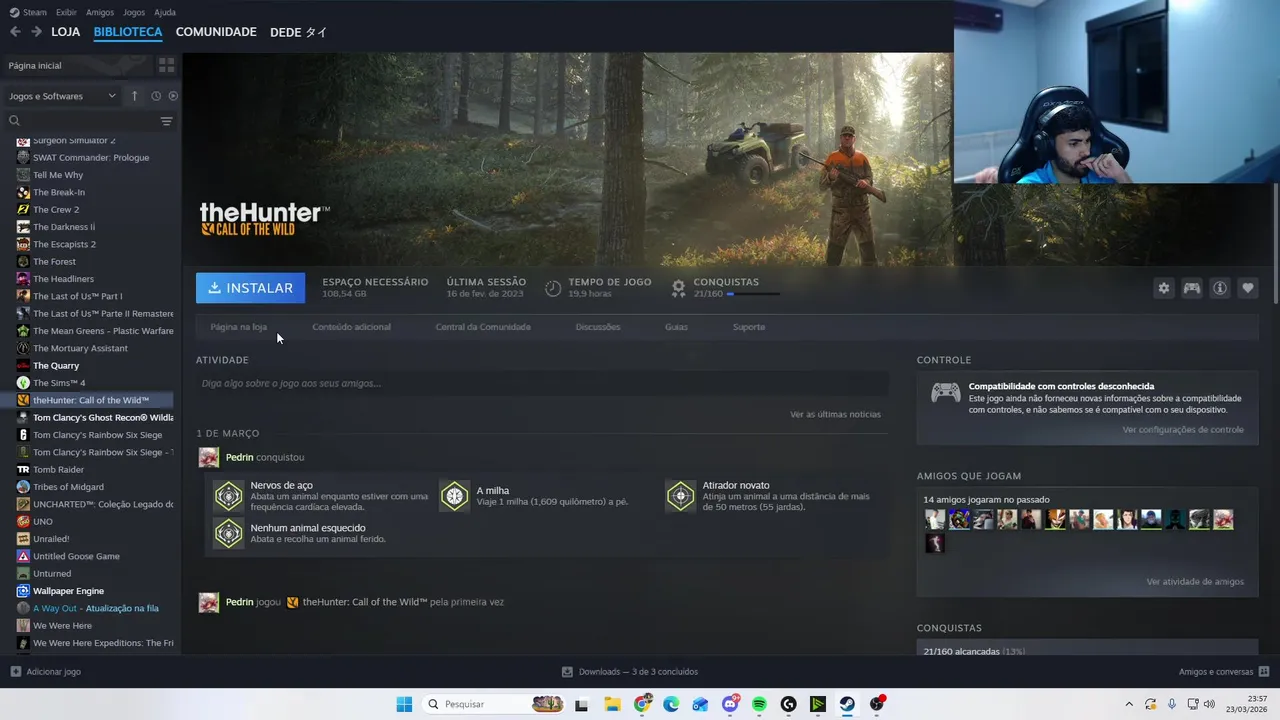Viewport: 1280px width, 720px height.
Task: Select The Quarry in the game list
Action: coord(56,365)
